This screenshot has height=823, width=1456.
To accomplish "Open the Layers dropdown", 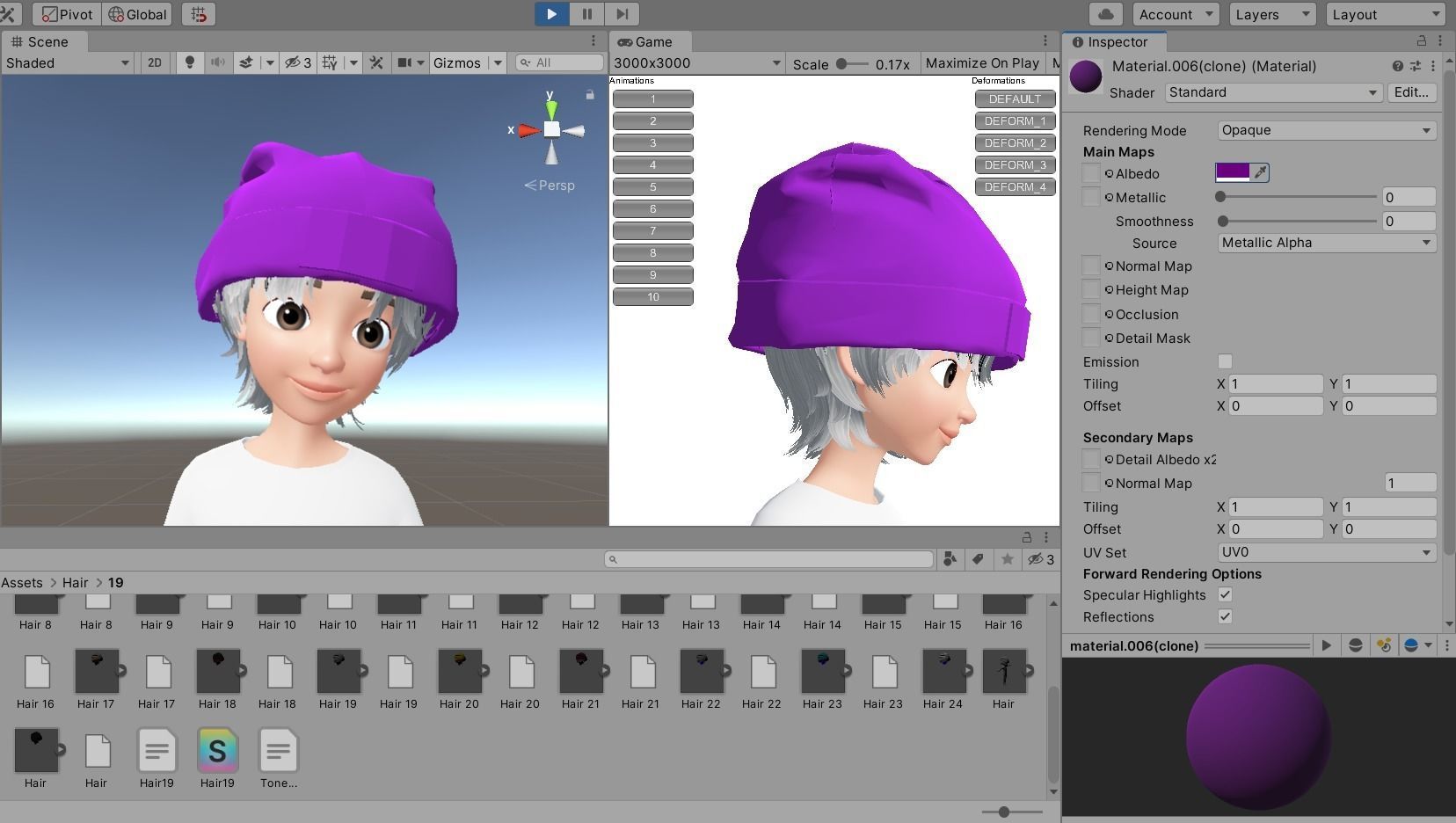I will pos(1272,14).
